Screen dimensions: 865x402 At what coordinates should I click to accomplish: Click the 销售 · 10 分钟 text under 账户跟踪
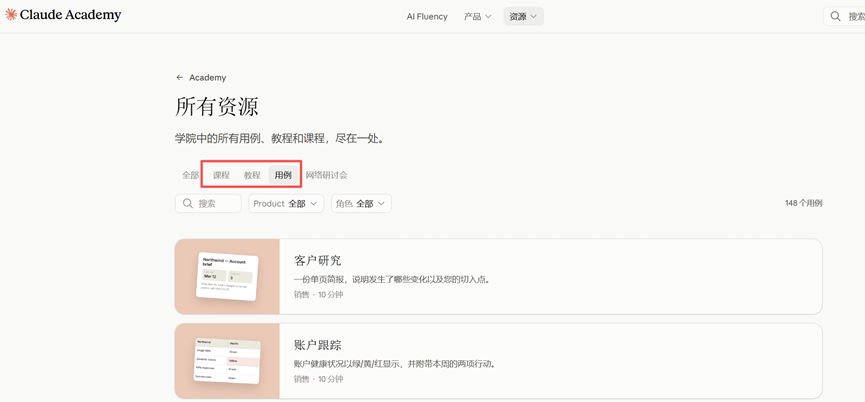point(318,379)
